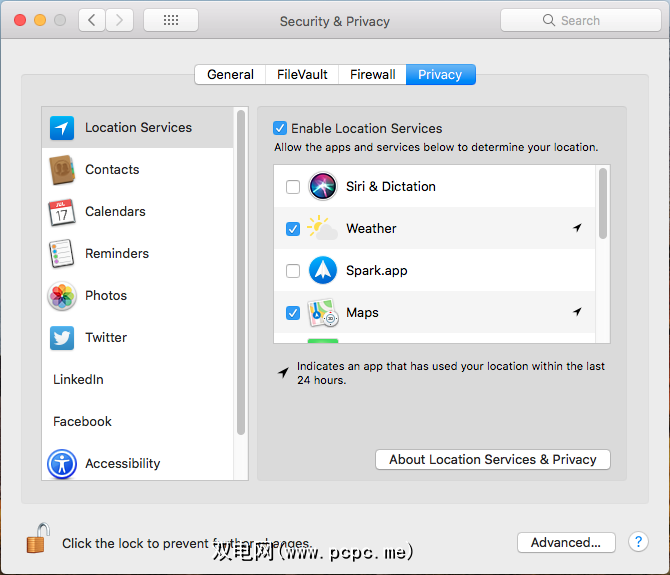The image size is (670, 575).
Task: Open About Location Services & Privacy
Action: click(493, 460)
